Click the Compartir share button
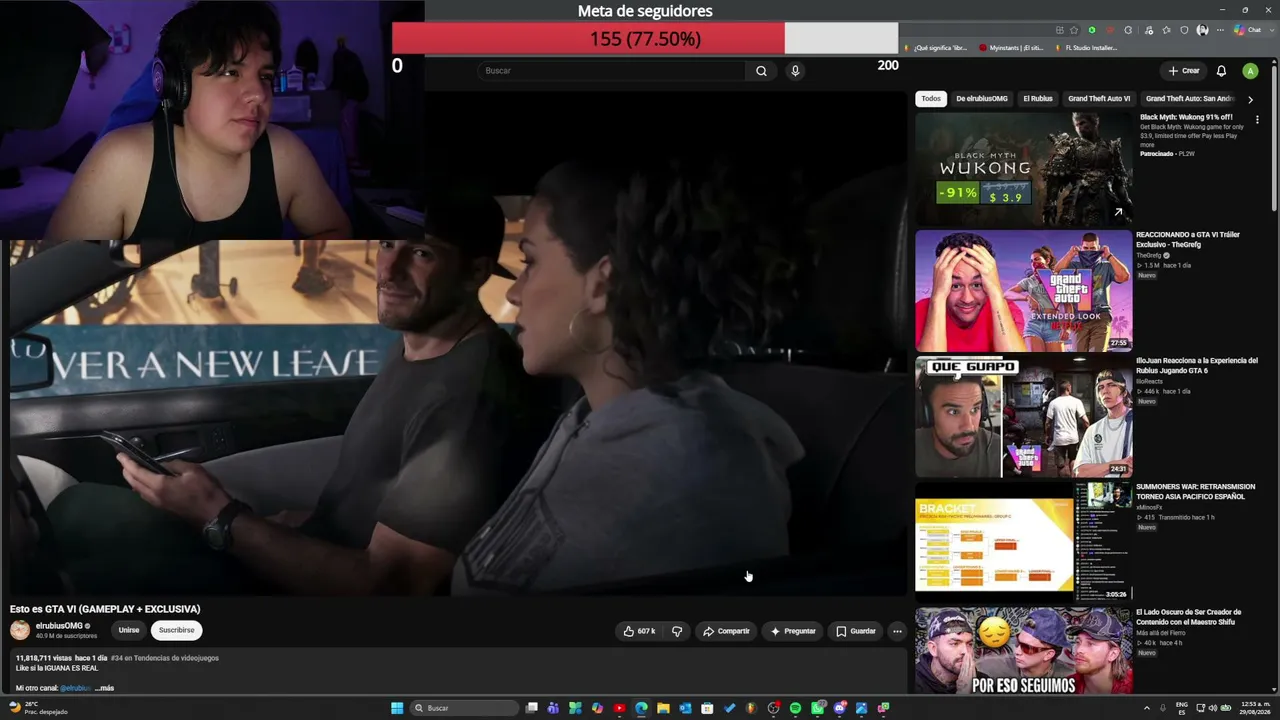The image size is (1280, 720). (726, 631)
